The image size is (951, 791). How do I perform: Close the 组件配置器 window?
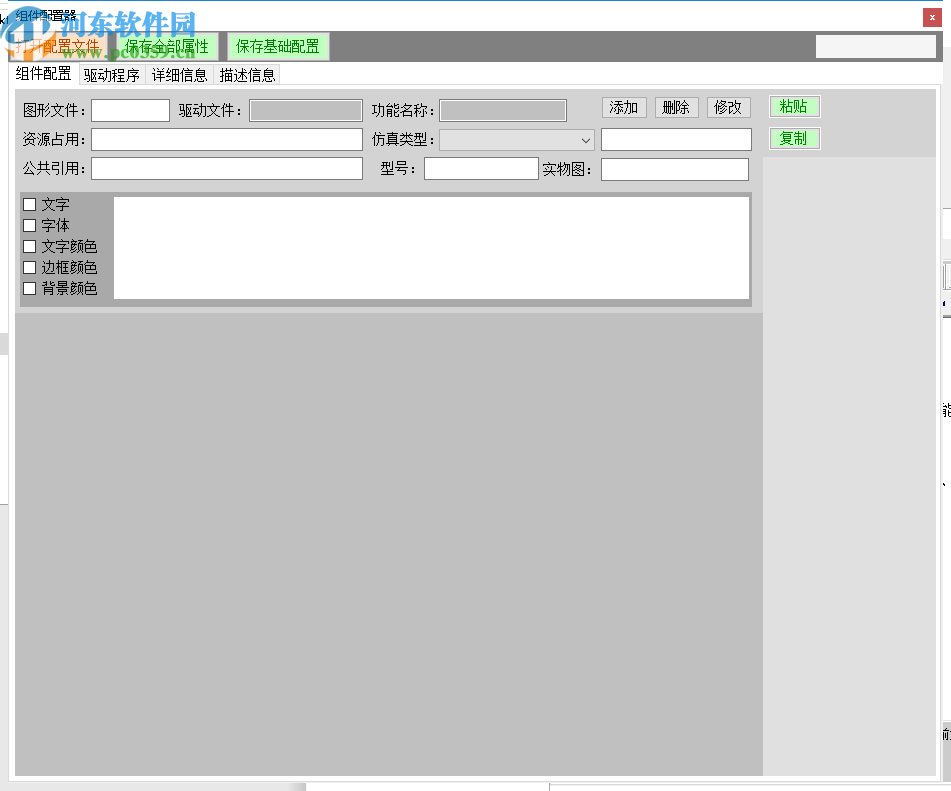click(932, 18)
